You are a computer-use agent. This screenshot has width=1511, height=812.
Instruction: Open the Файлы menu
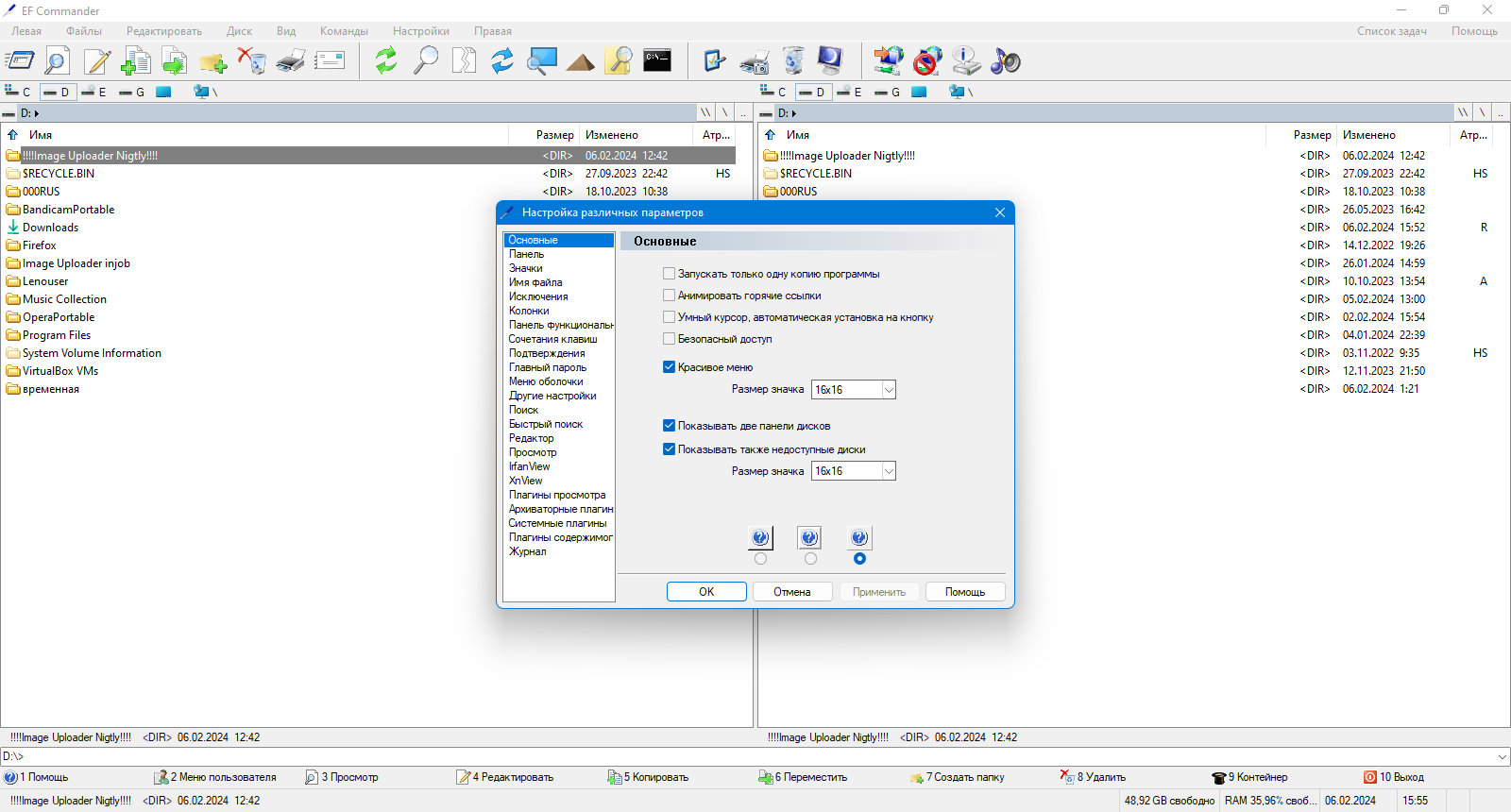tap(84, 31)
